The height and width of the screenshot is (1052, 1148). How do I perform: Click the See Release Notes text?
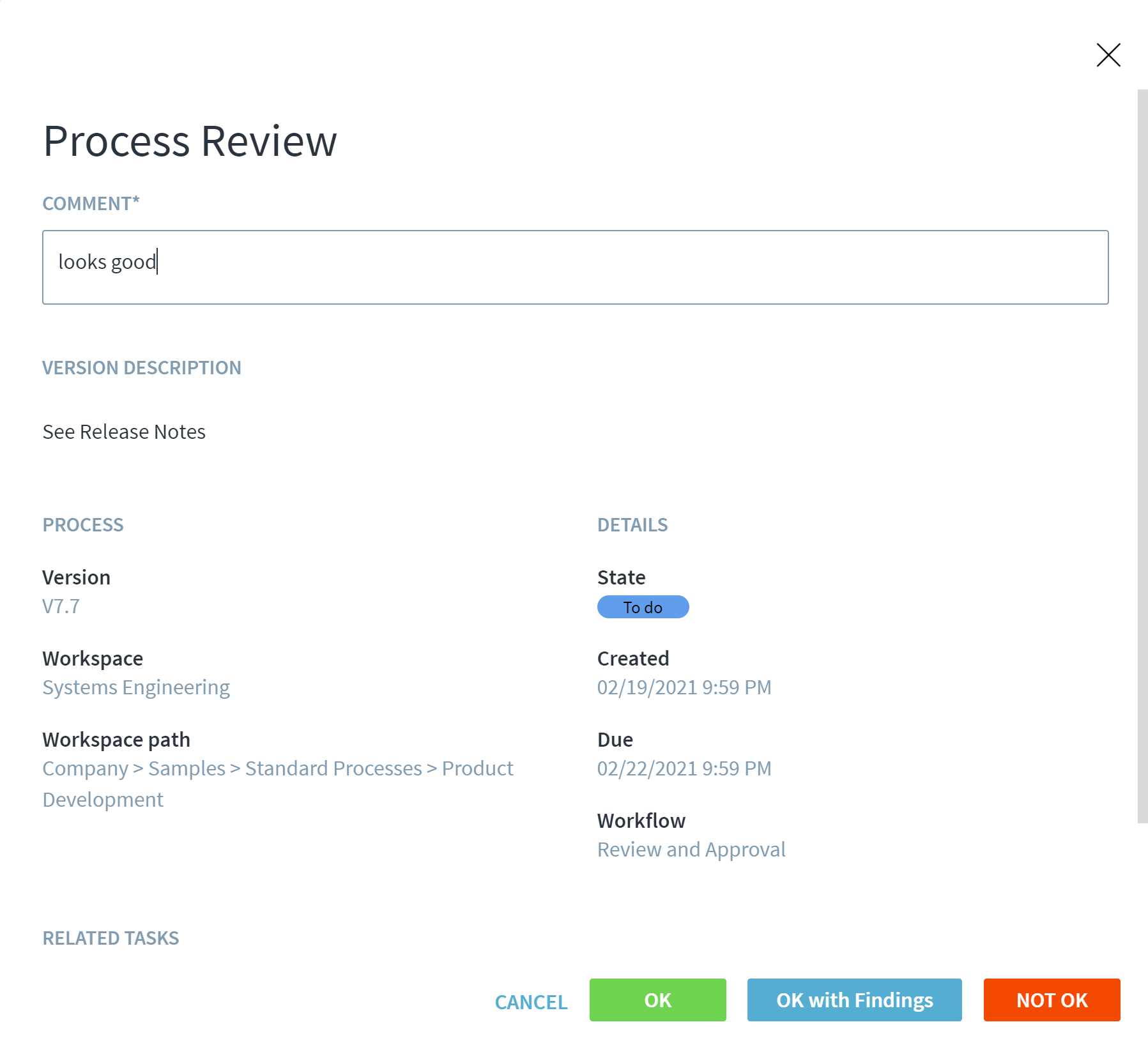[x=124, y=432]
